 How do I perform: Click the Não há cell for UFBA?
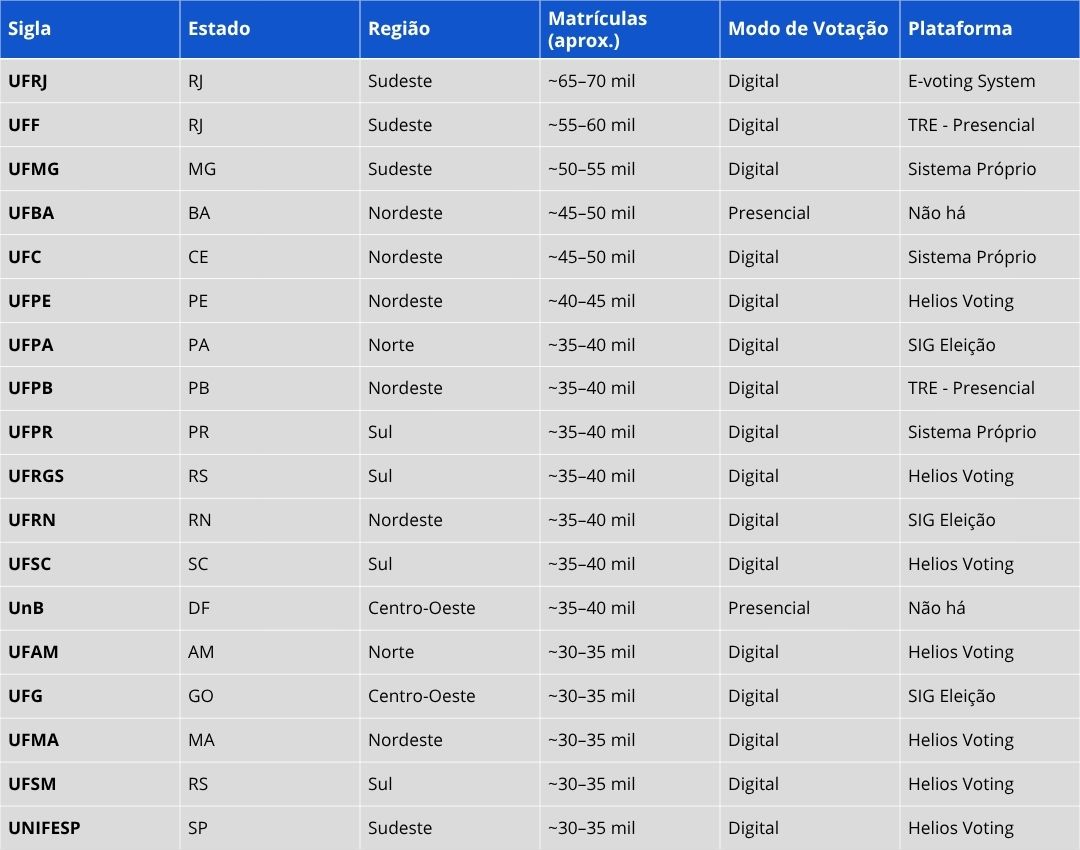click(936, 213)
